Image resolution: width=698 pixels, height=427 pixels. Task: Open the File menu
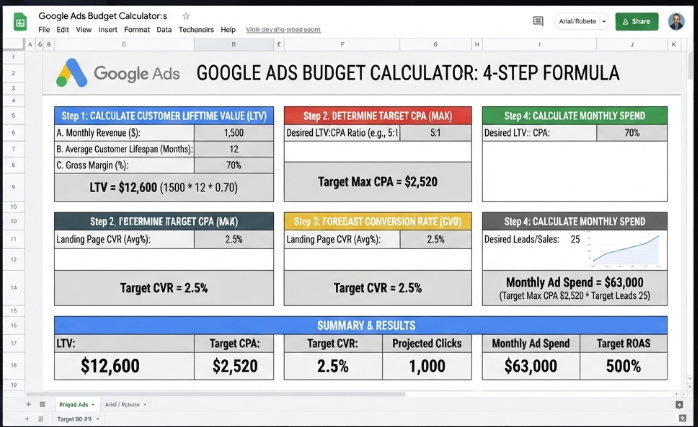[44, 29]
